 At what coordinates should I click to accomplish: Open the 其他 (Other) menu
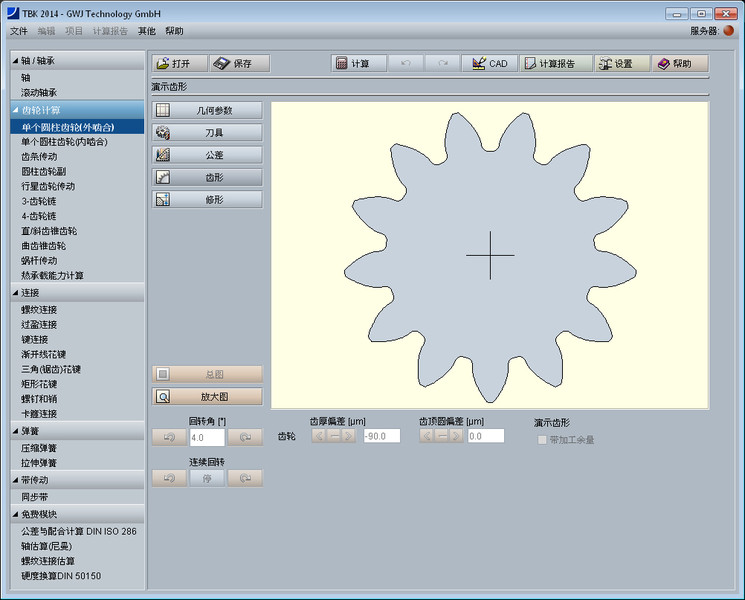point(146,31)
